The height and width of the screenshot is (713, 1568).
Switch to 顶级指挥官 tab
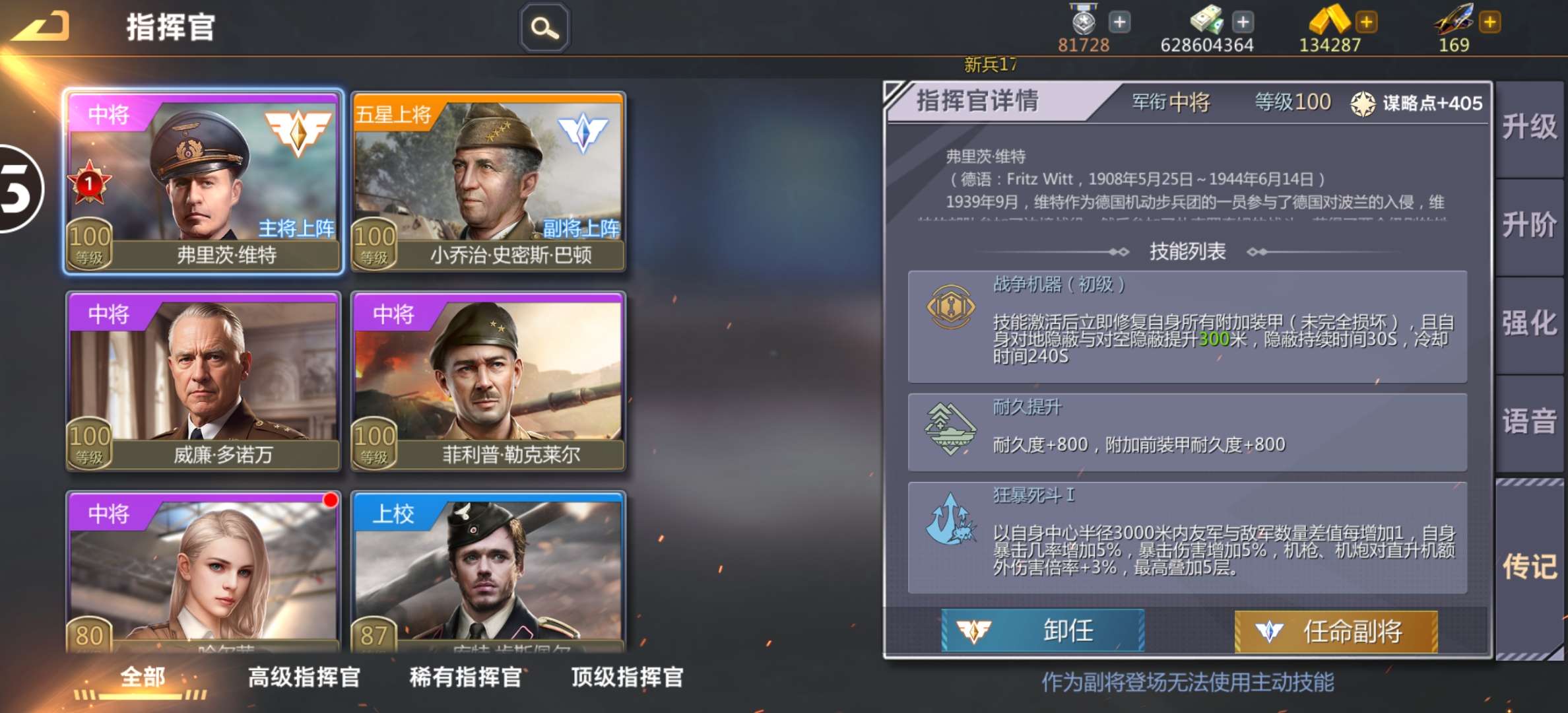point(627,677)
